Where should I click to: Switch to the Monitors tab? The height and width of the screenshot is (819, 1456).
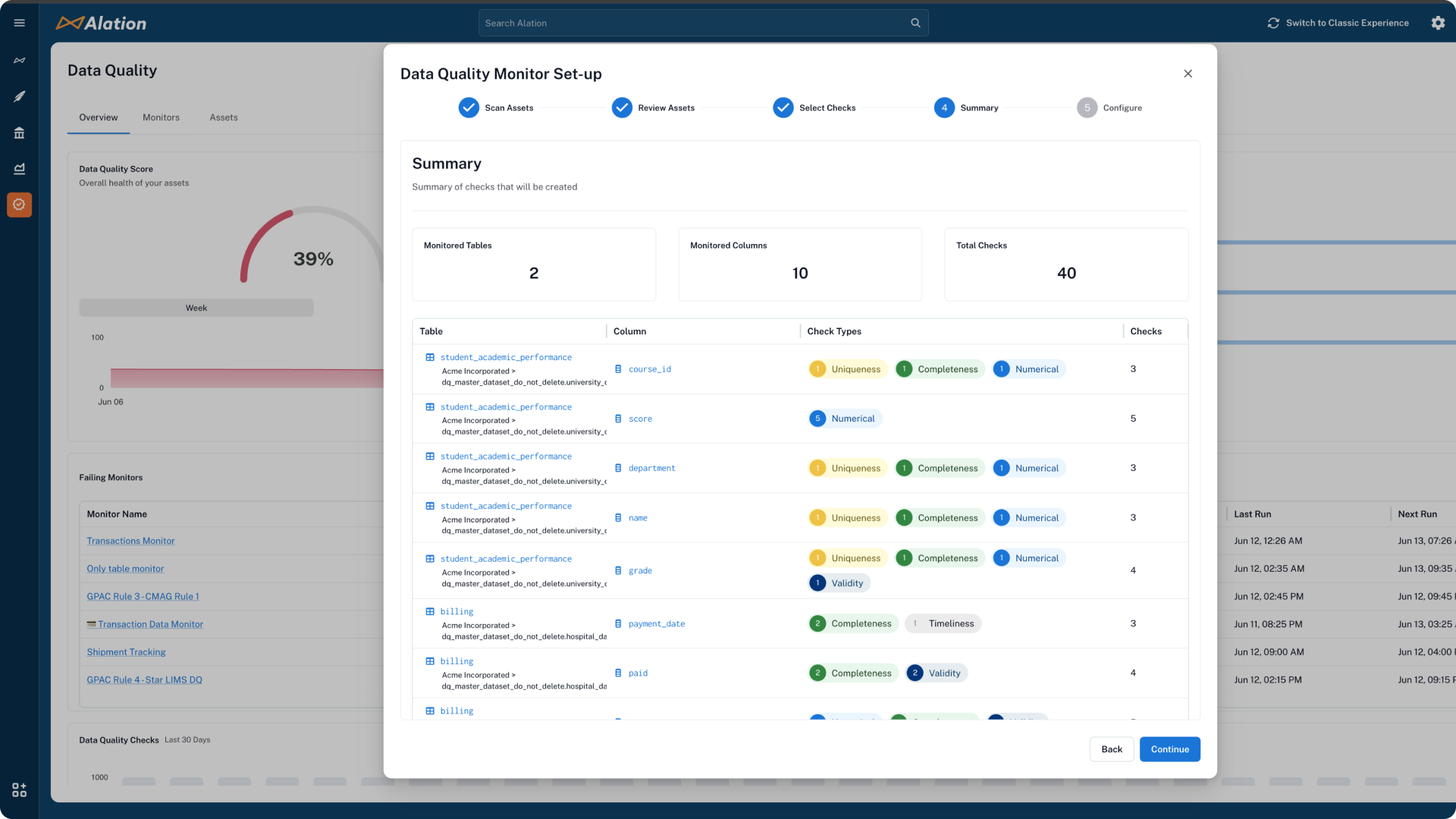click(x=161, y=118)
